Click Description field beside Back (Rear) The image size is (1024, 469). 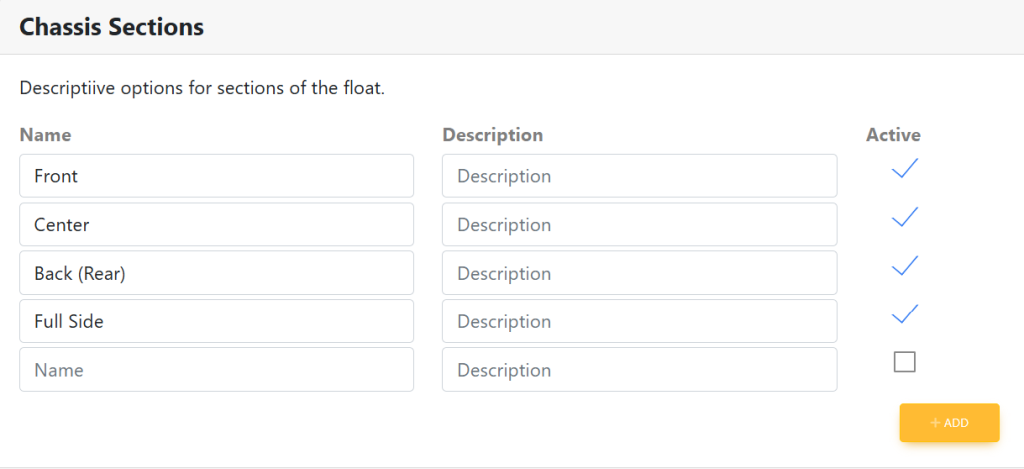639,273
